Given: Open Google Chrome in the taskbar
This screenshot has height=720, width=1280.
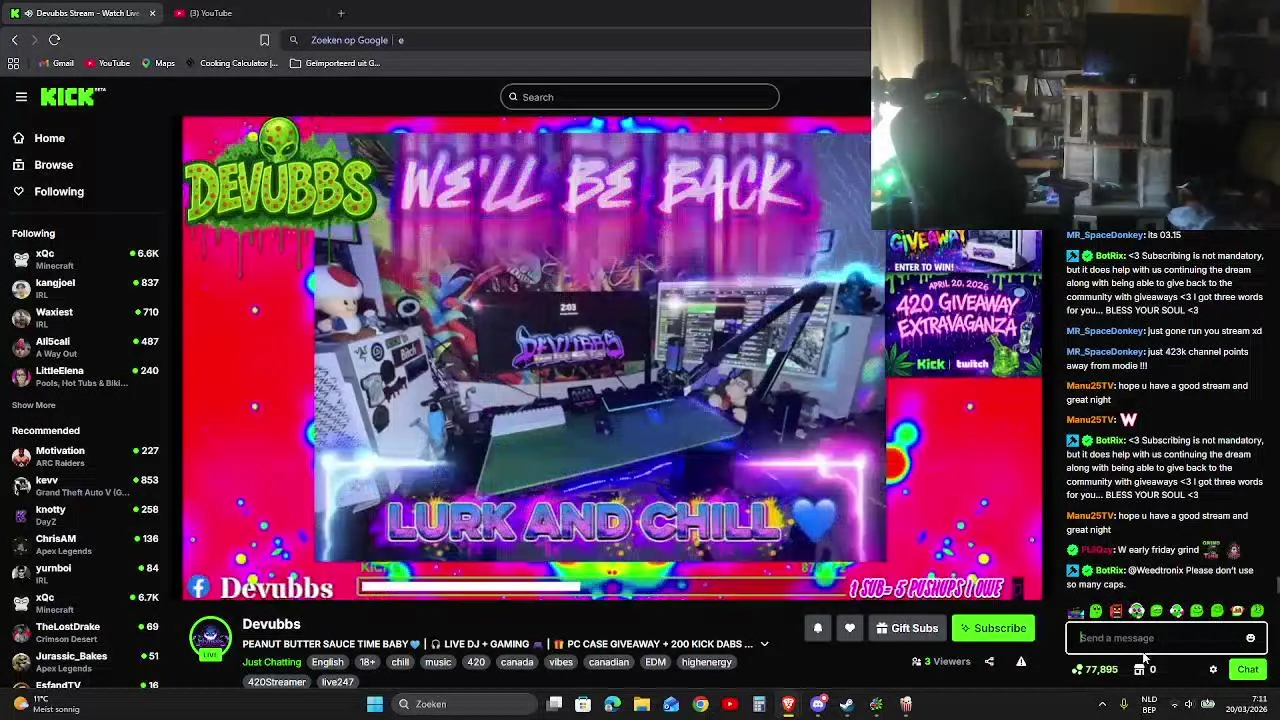Looking at the screenshot, I should pyautogui.click(x=700, y=704).
